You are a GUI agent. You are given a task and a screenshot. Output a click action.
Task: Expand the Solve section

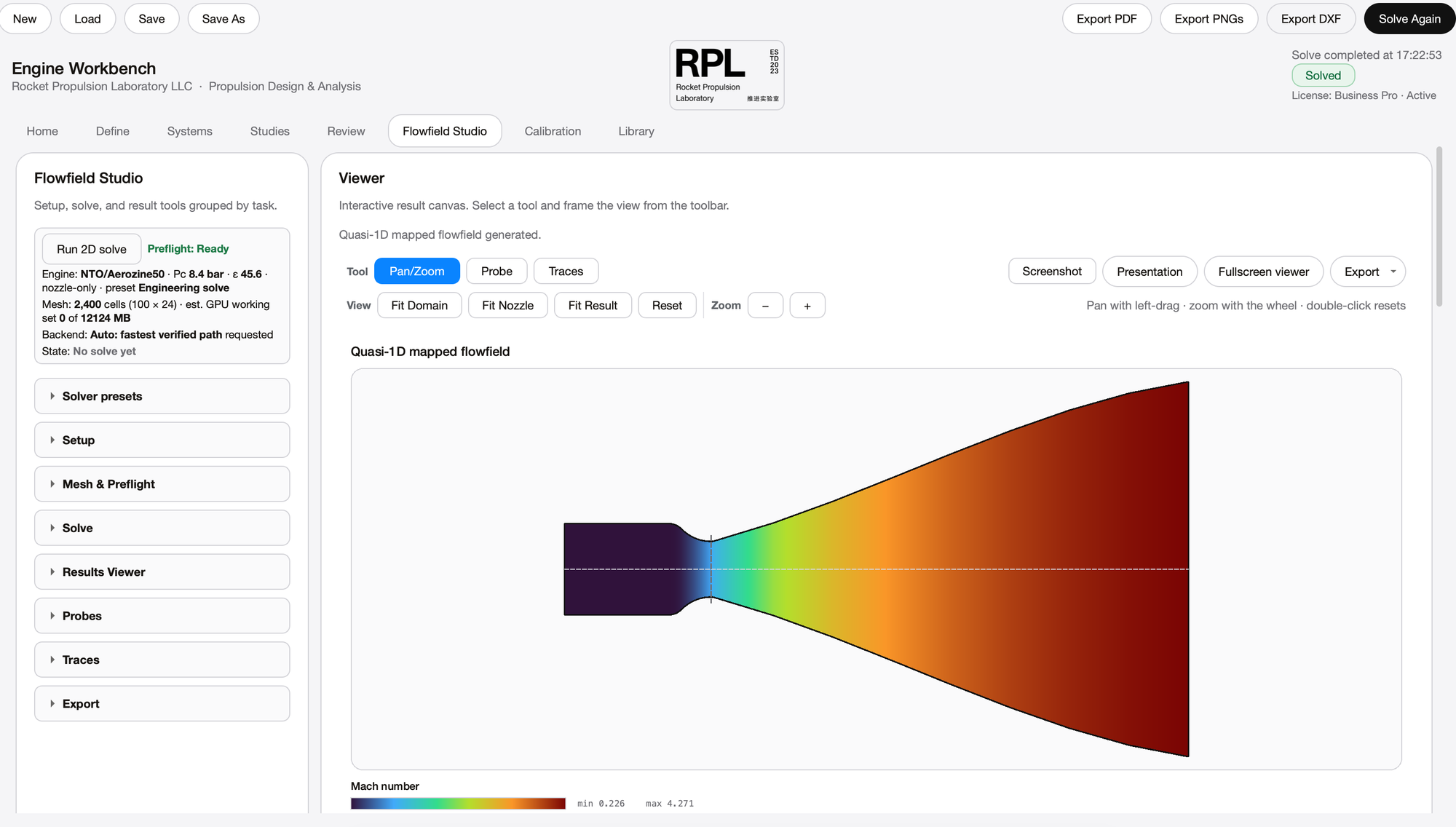click(162, 528)
